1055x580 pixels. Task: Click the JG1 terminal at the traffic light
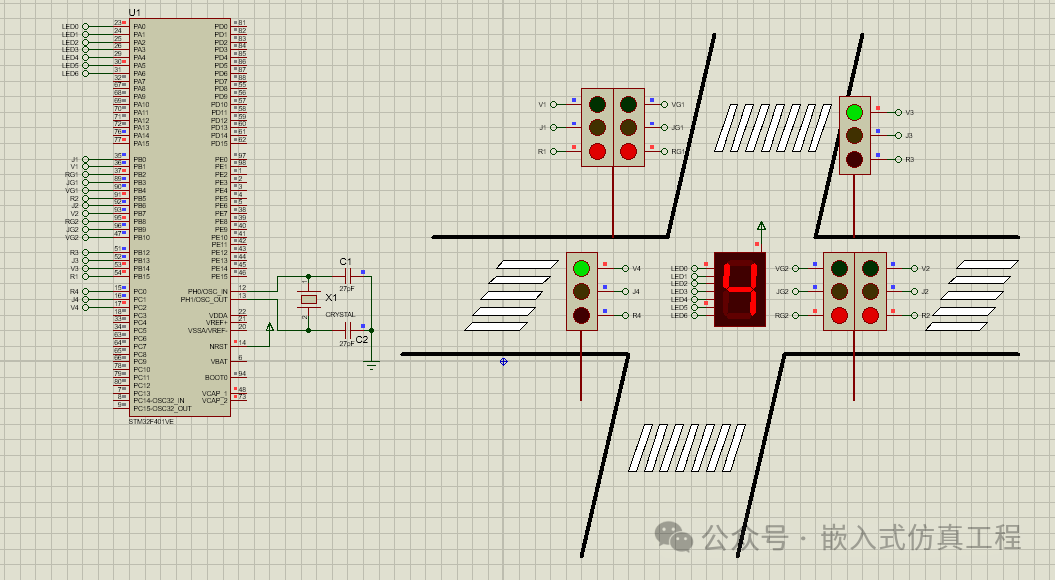[664, 127]
